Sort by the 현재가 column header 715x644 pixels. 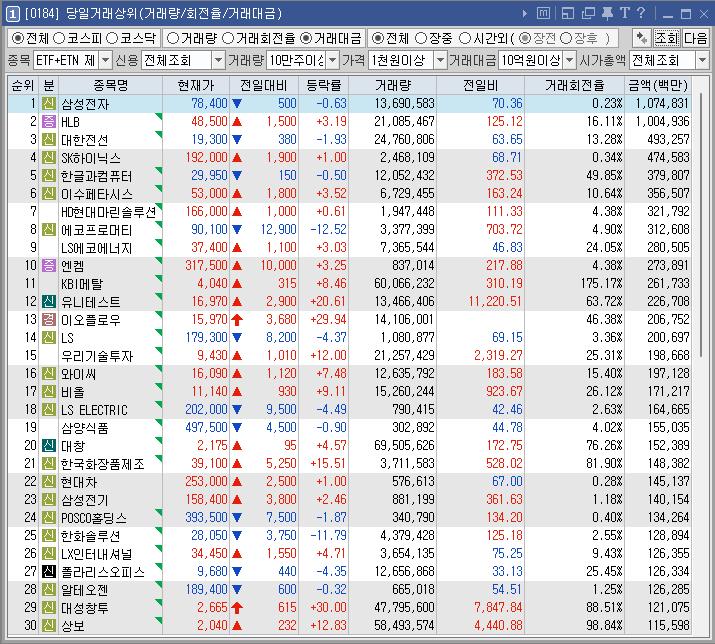pyautogui.click(x=196, y=85)
